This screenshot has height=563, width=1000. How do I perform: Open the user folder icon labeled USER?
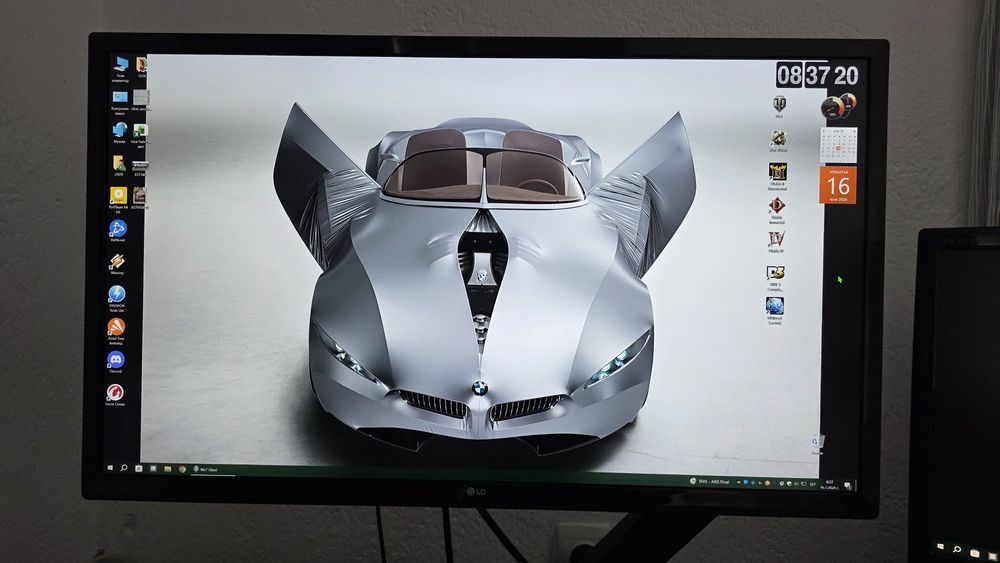point(119,164)
